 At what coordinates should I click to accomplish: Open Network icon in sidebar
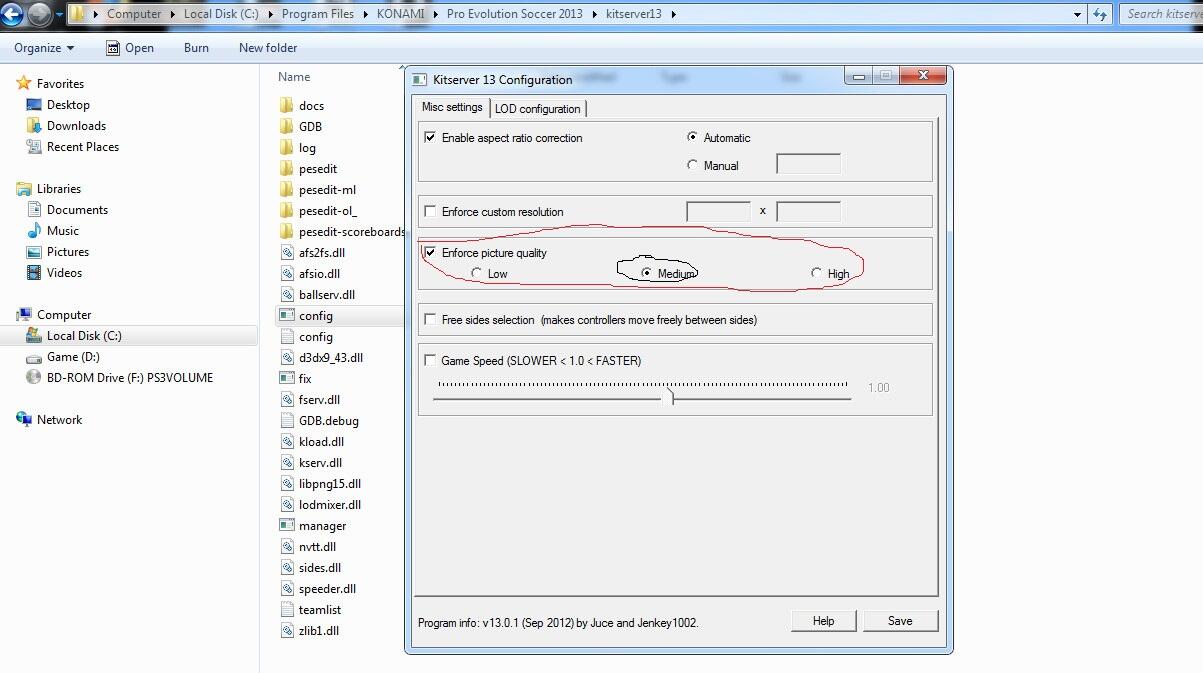[x=24, y=419]
